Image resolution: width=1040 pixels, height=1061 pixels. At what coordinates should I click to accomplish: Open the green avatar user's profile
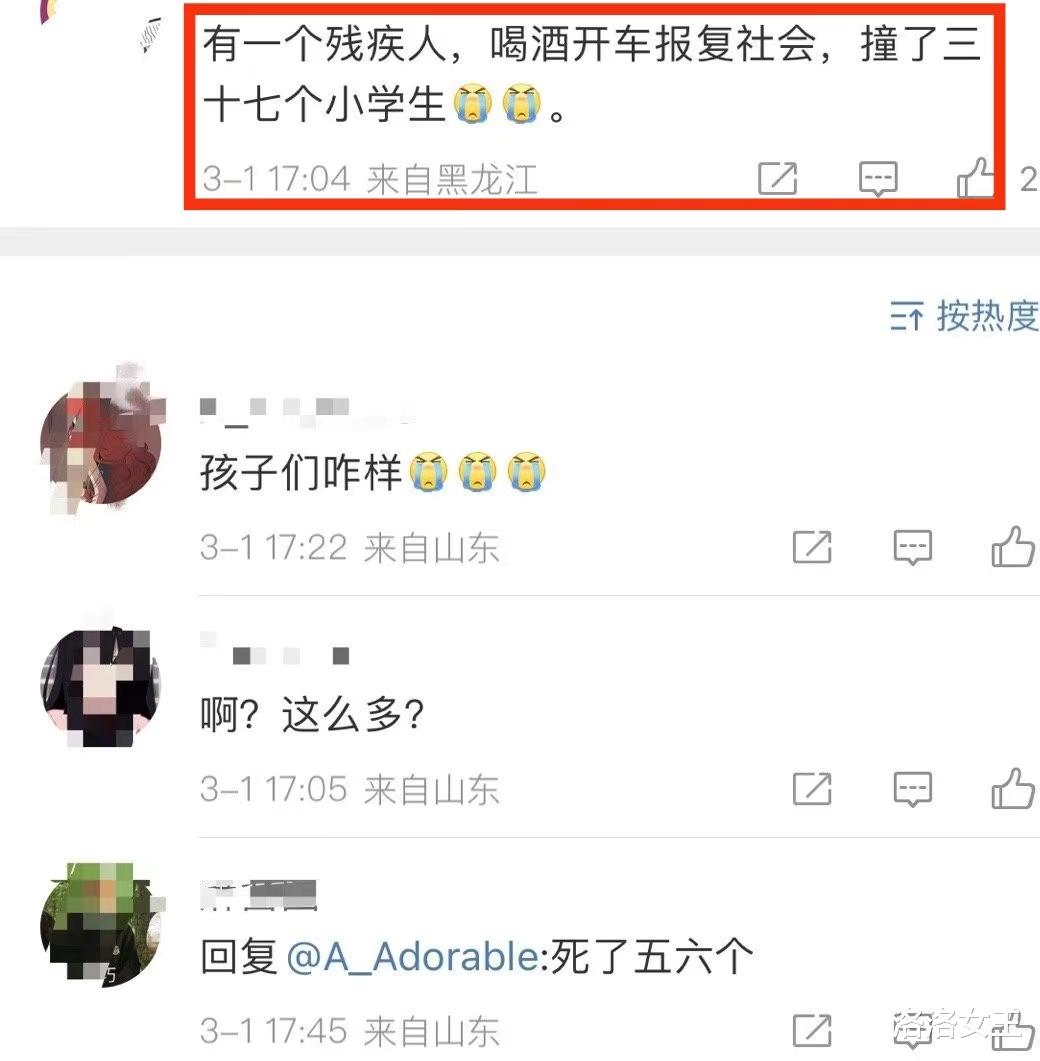[101, 922]
